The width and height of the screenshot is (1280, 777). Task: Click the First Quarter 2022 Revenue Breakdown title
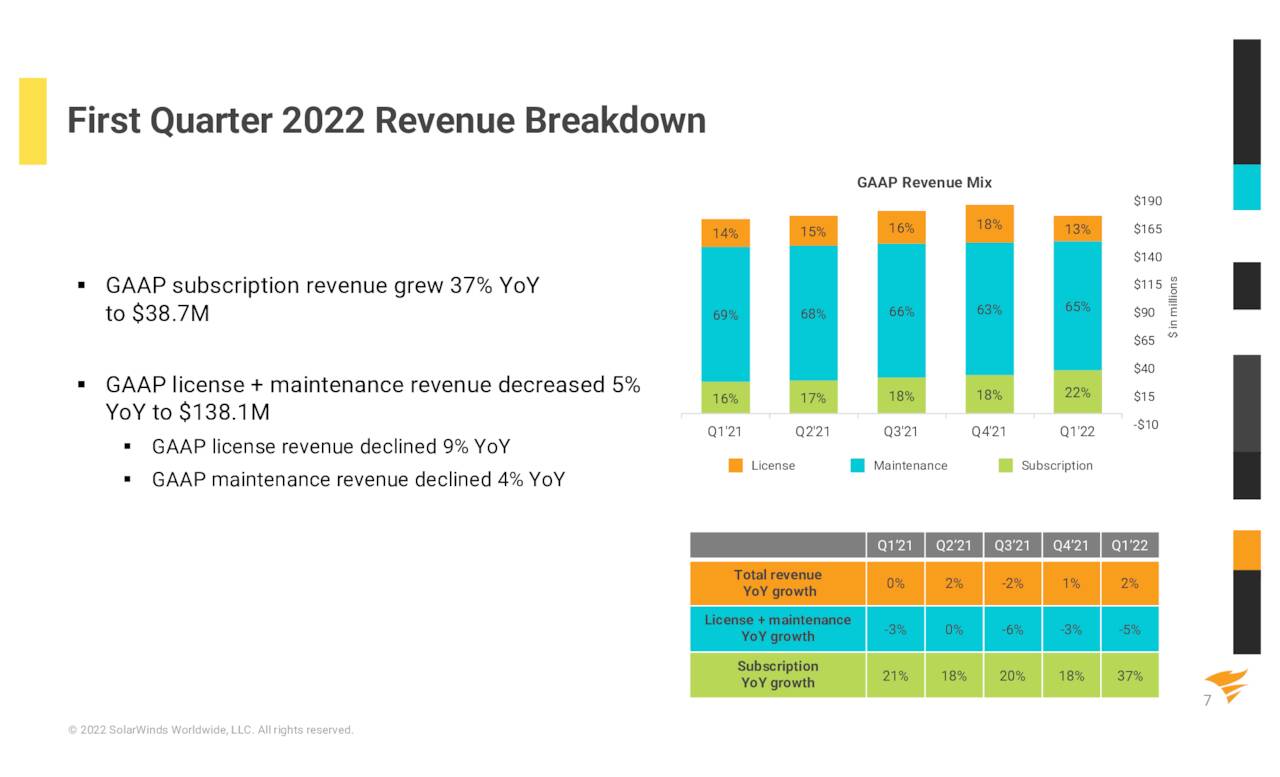[x=386, y=121]
